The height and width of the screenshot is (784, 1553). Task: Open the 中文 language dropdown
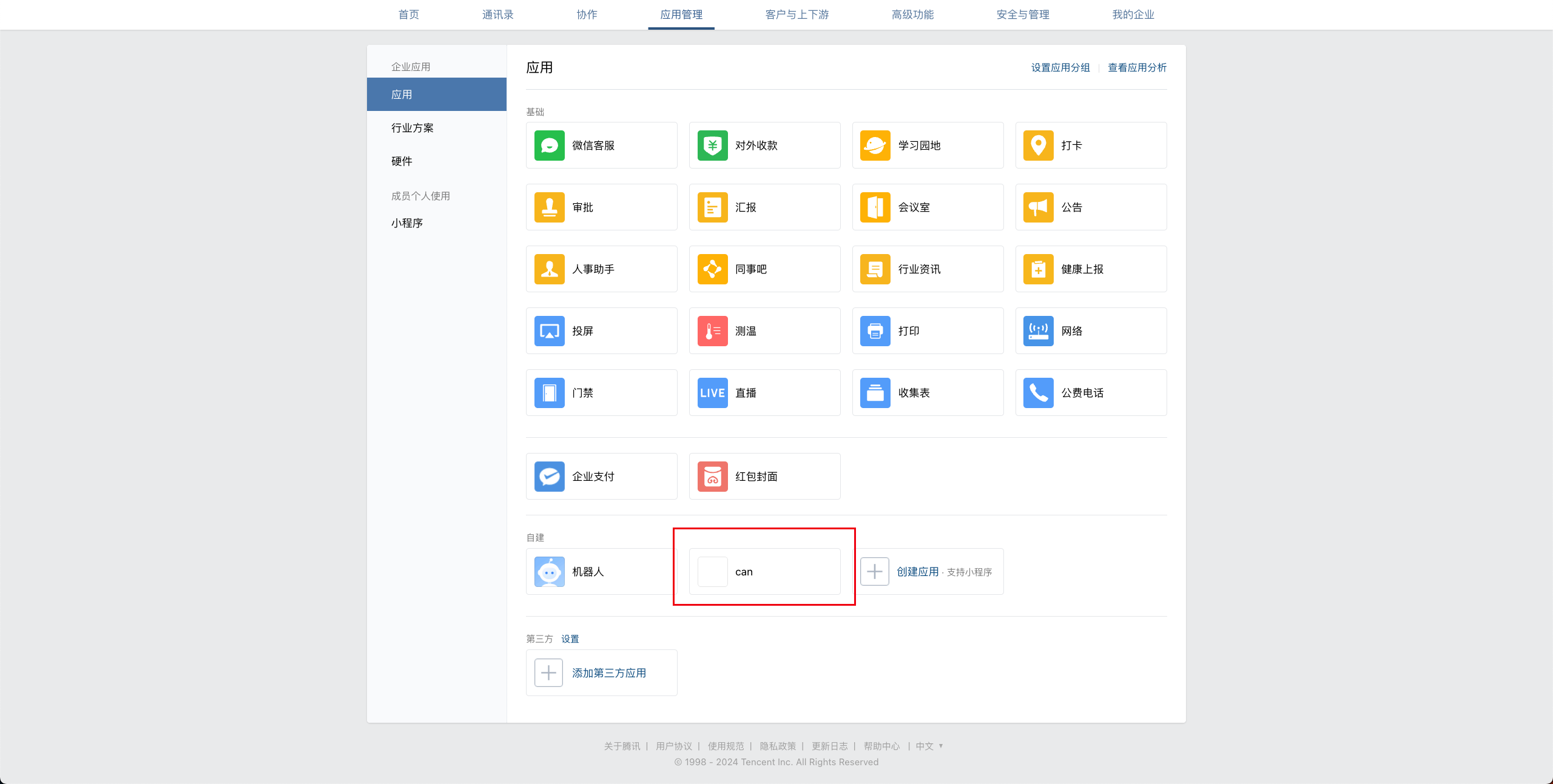(x=929, y=746)
